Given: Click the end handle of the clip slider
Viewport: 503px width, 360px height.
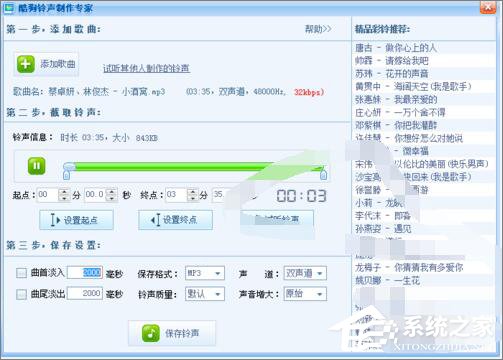Looking at the screenshot, I should click(323, 174).
